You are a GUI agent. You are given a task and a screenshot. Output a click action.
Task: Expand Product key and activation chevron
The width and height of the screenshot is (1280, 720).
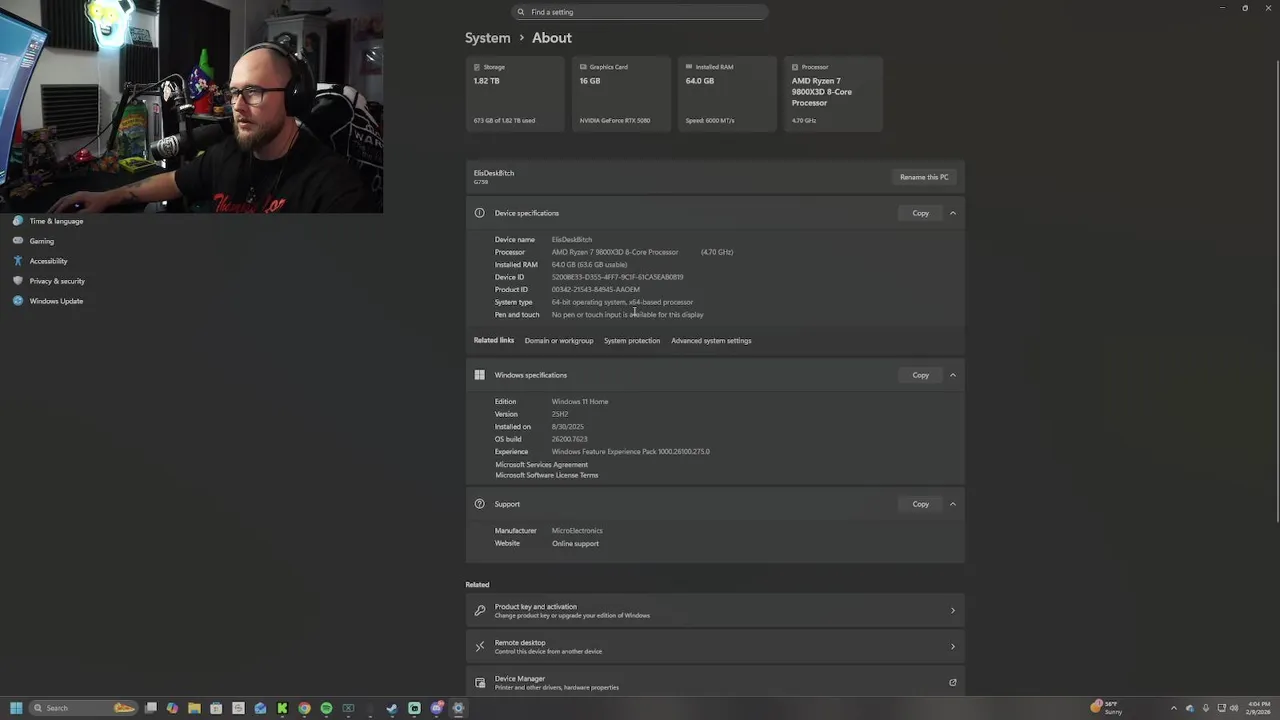tap(952, 610)
